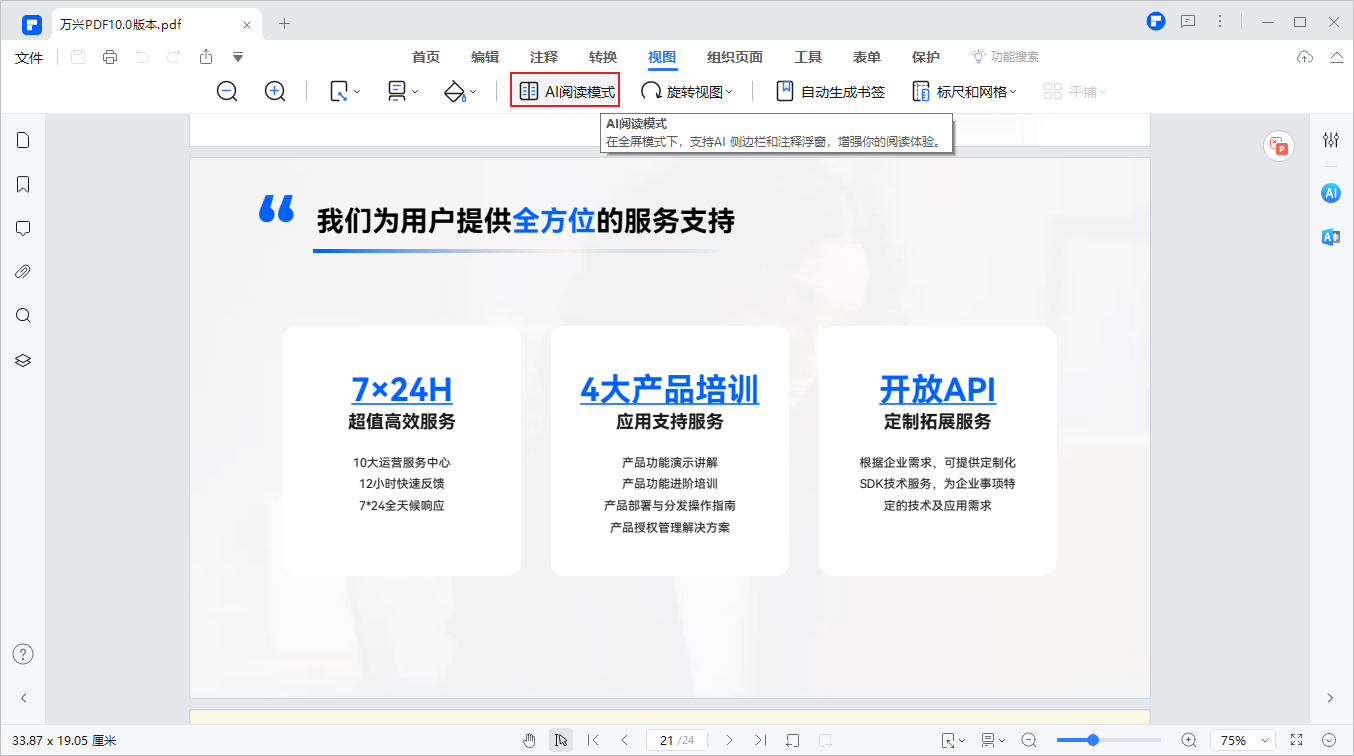Open the attachments paperclip panel
Screen dimensions: 1354x756
tap(23, 272)
